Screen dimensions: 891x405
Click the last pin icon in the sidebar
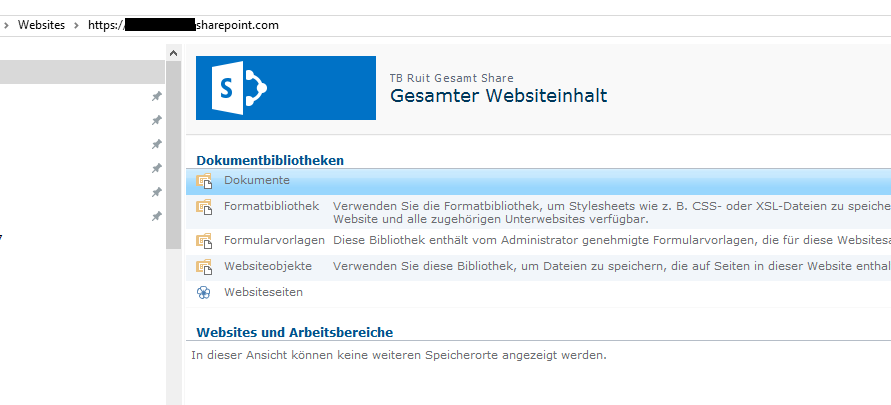[x=156, y=216]
